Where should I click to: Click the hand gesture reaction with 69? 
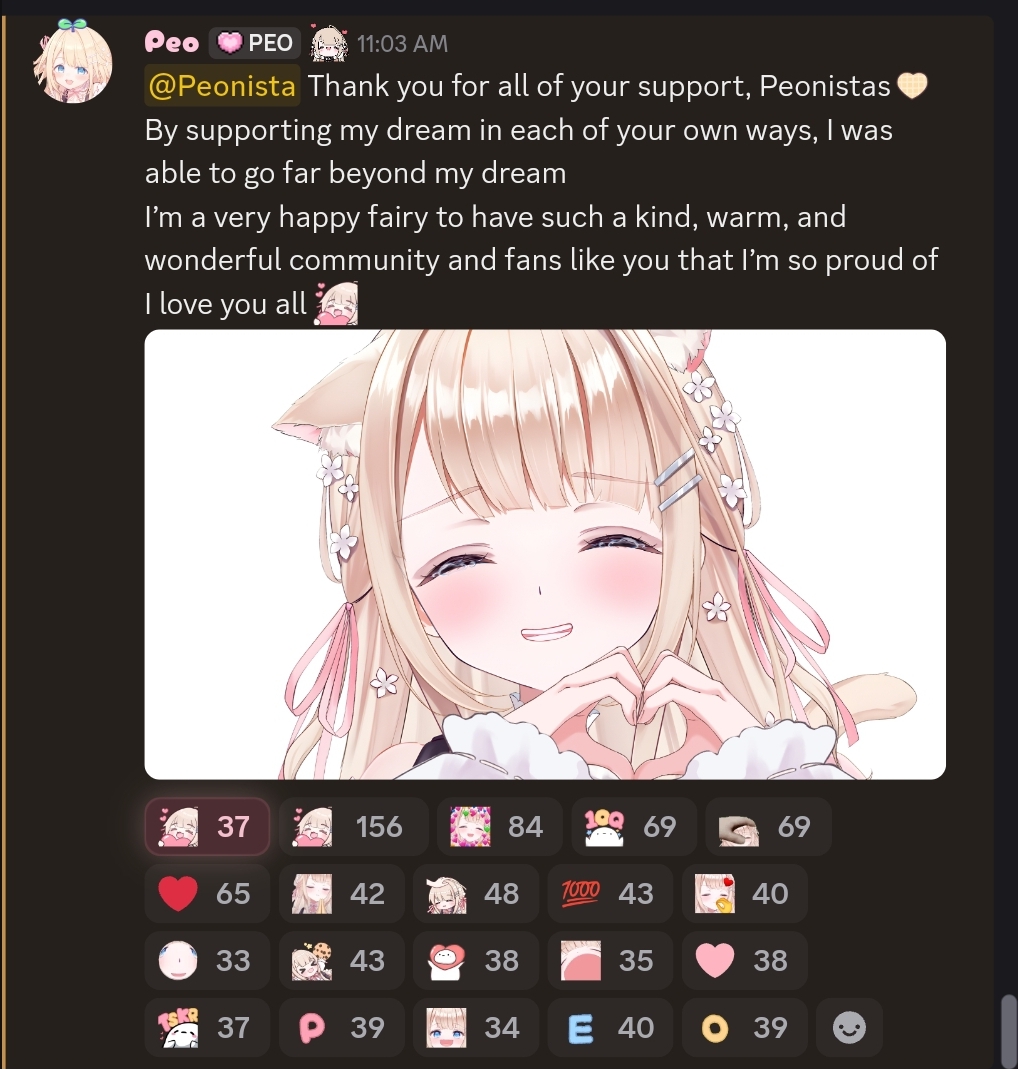pos(768,826)
